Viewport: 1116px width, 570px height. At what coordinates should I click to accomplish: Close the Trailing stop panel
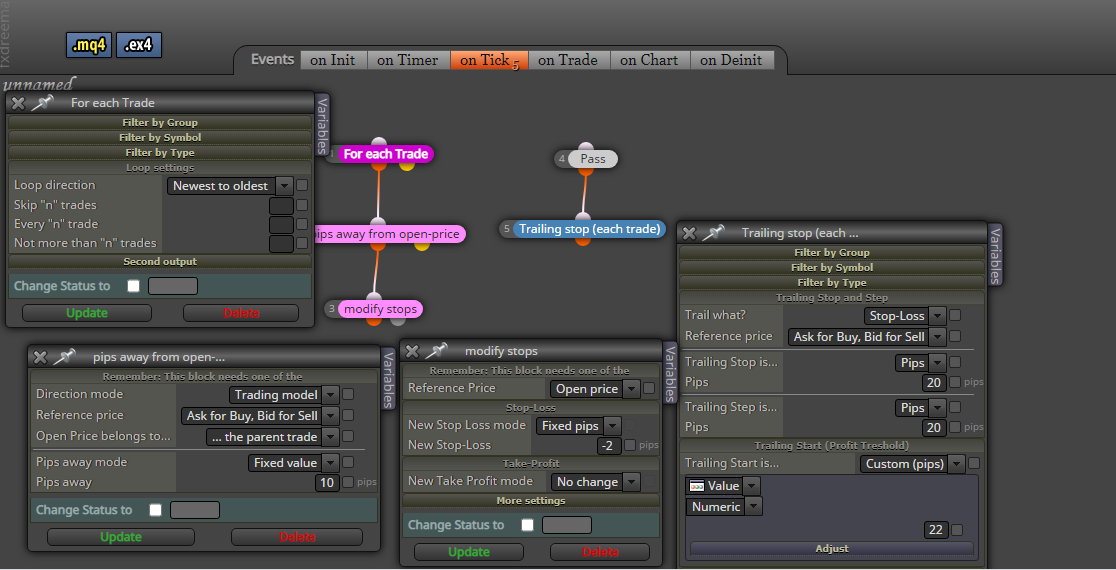tap(688, 233)
